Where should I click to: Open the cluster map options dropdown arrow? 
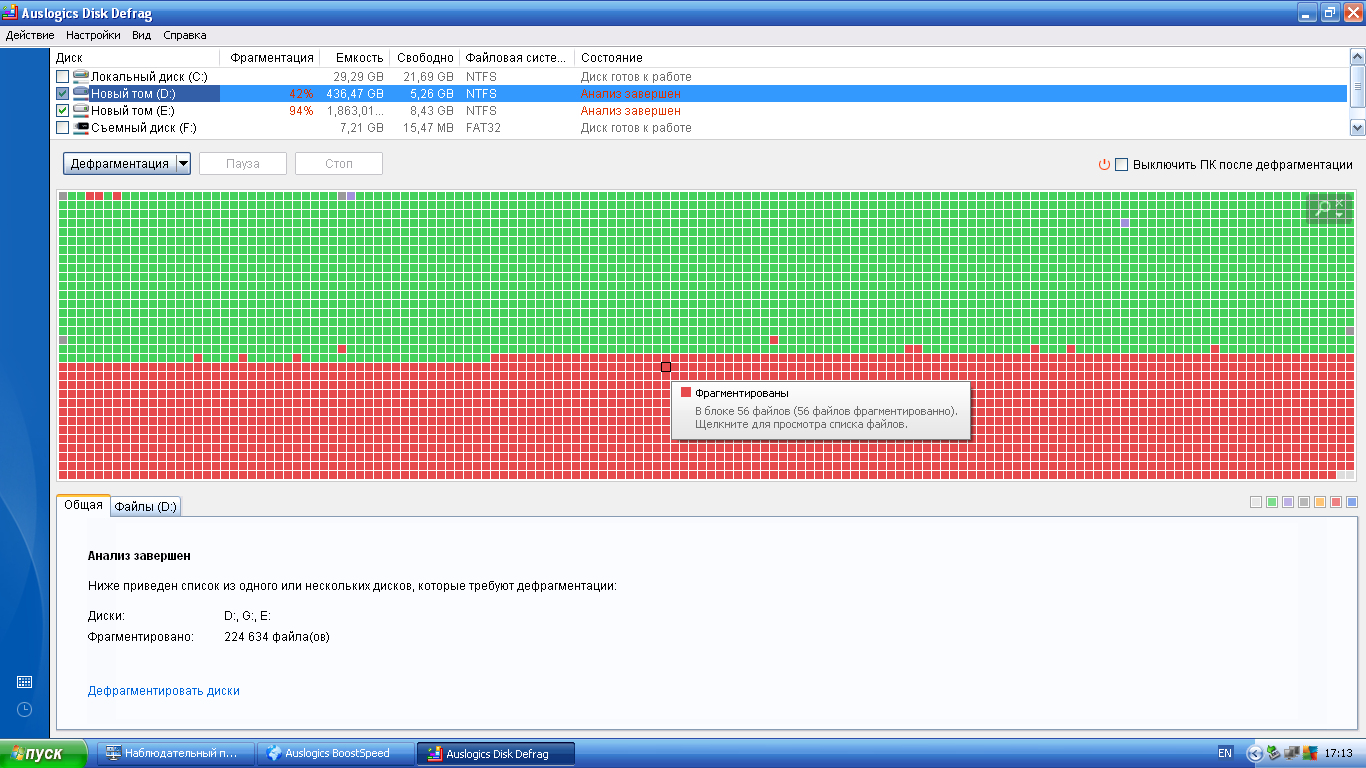pos(1340,215)
